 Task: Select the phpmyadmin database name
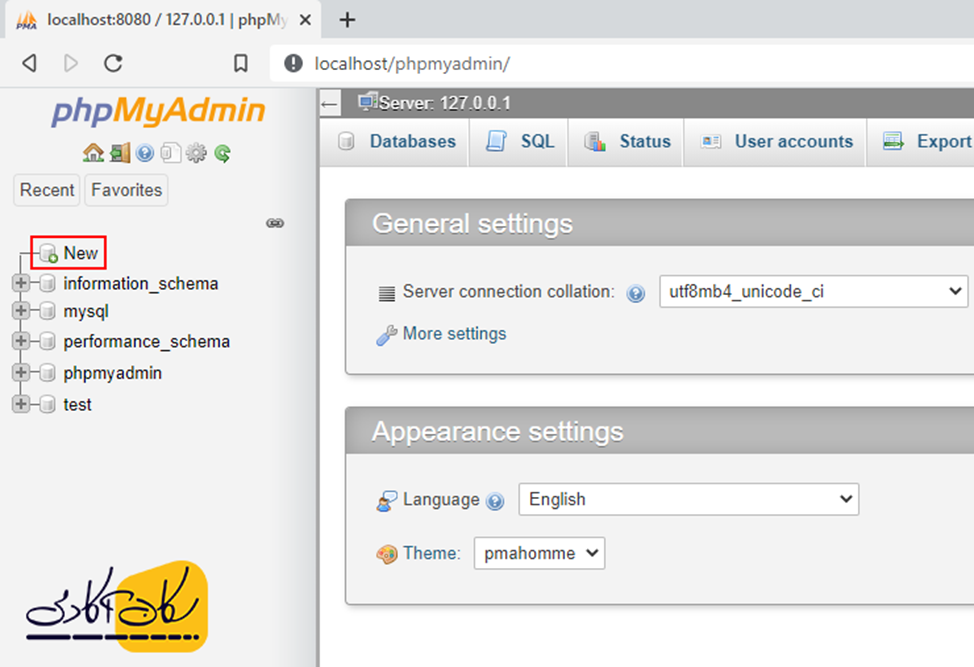pyautogui.click(x=112, y=373)
